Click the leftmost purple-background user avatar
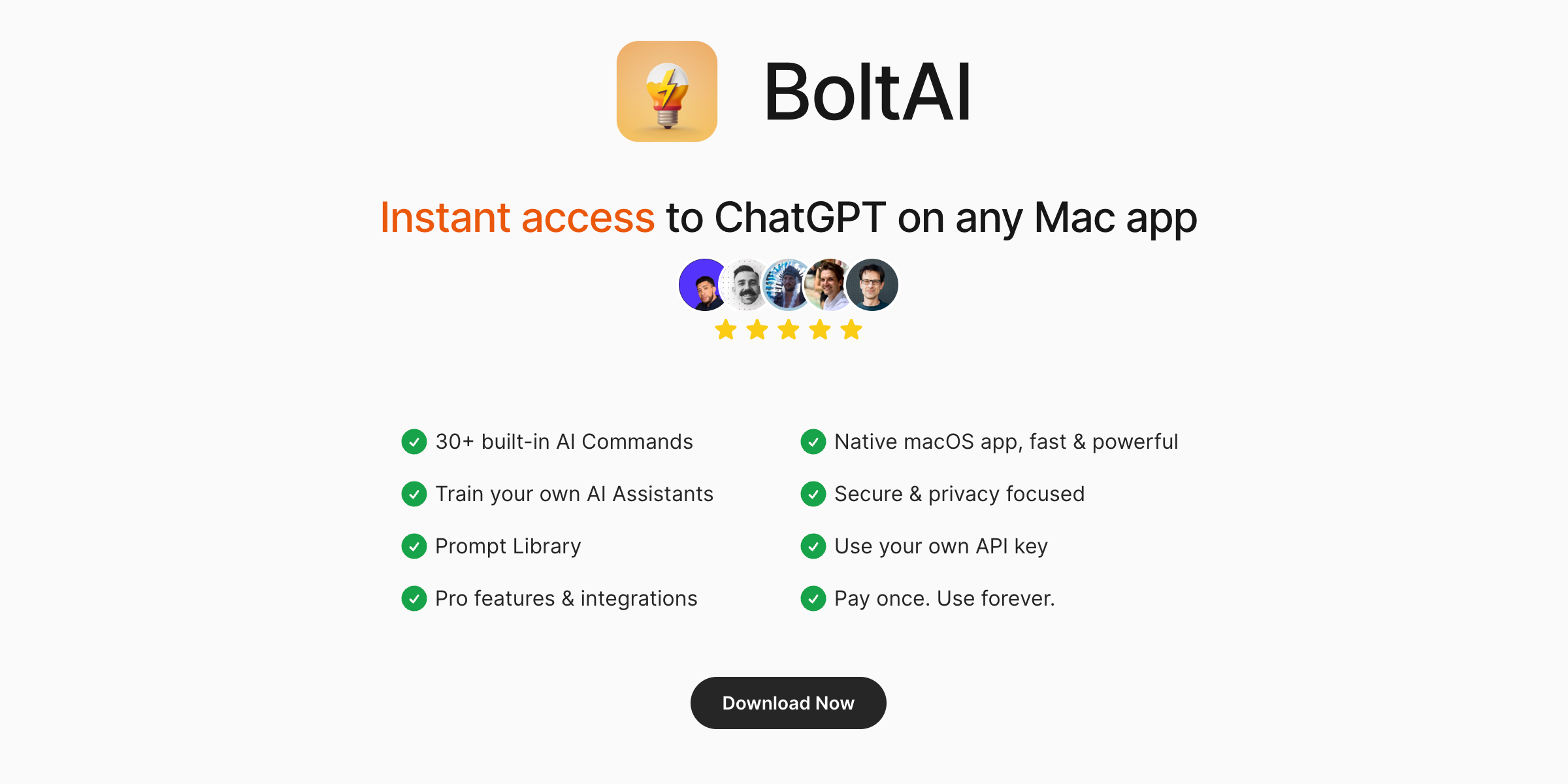 (x=700, y=284)
